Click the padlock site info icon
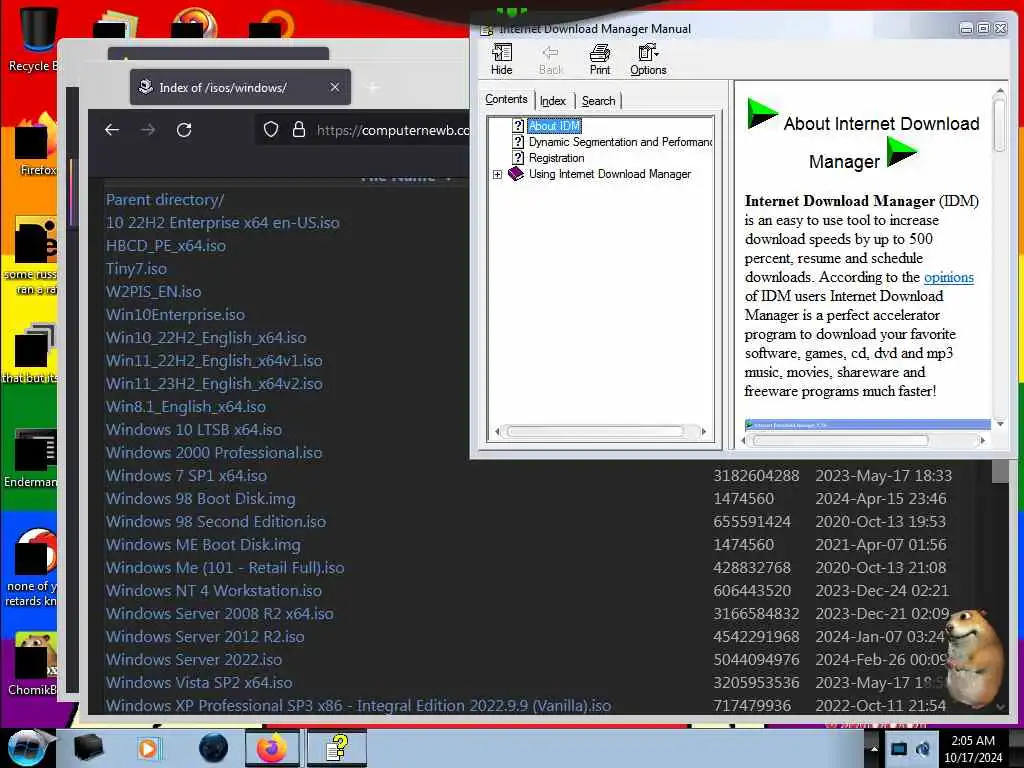 [299, 130]
